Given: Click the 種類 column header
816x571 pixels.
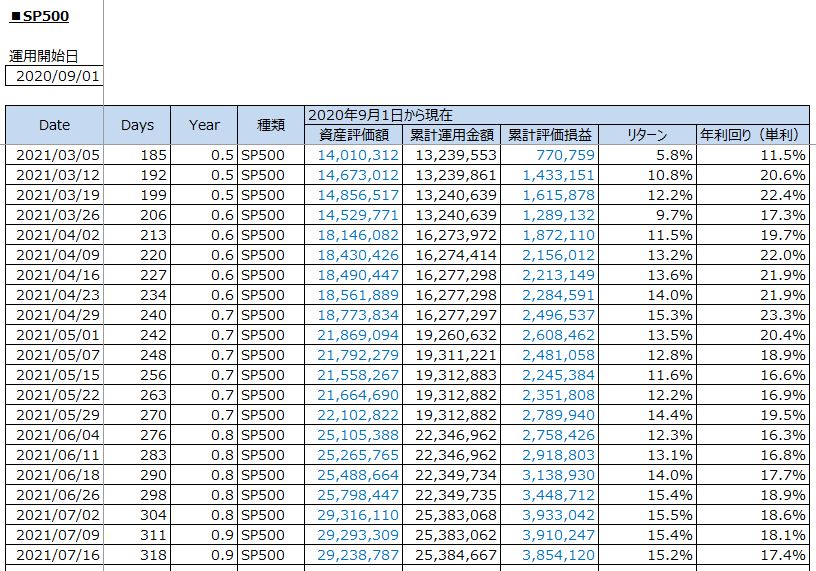Looking at the screenshot, I should 271,125.
